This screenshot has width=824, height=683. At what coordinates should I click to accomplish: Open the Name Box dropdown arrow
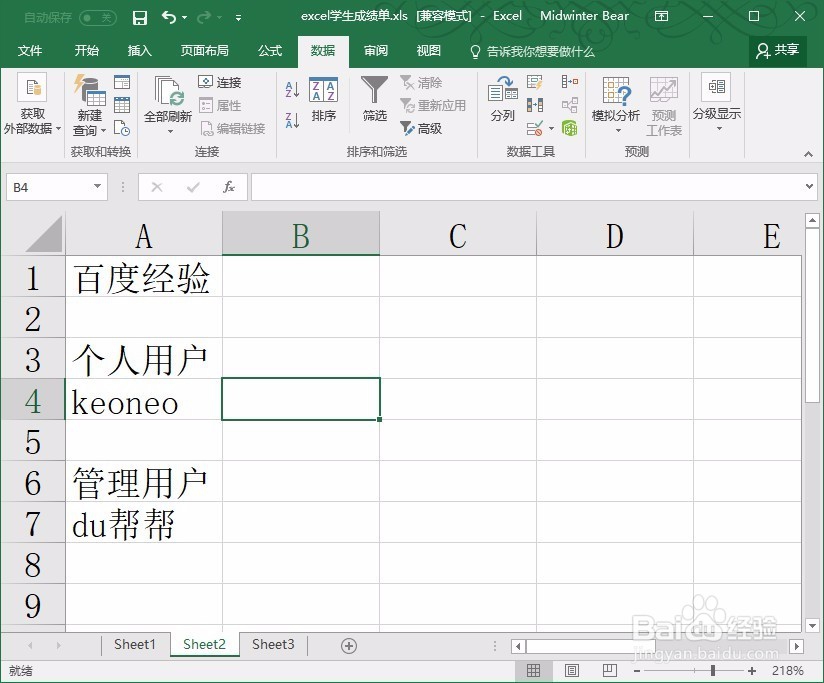tap(97, 187)
